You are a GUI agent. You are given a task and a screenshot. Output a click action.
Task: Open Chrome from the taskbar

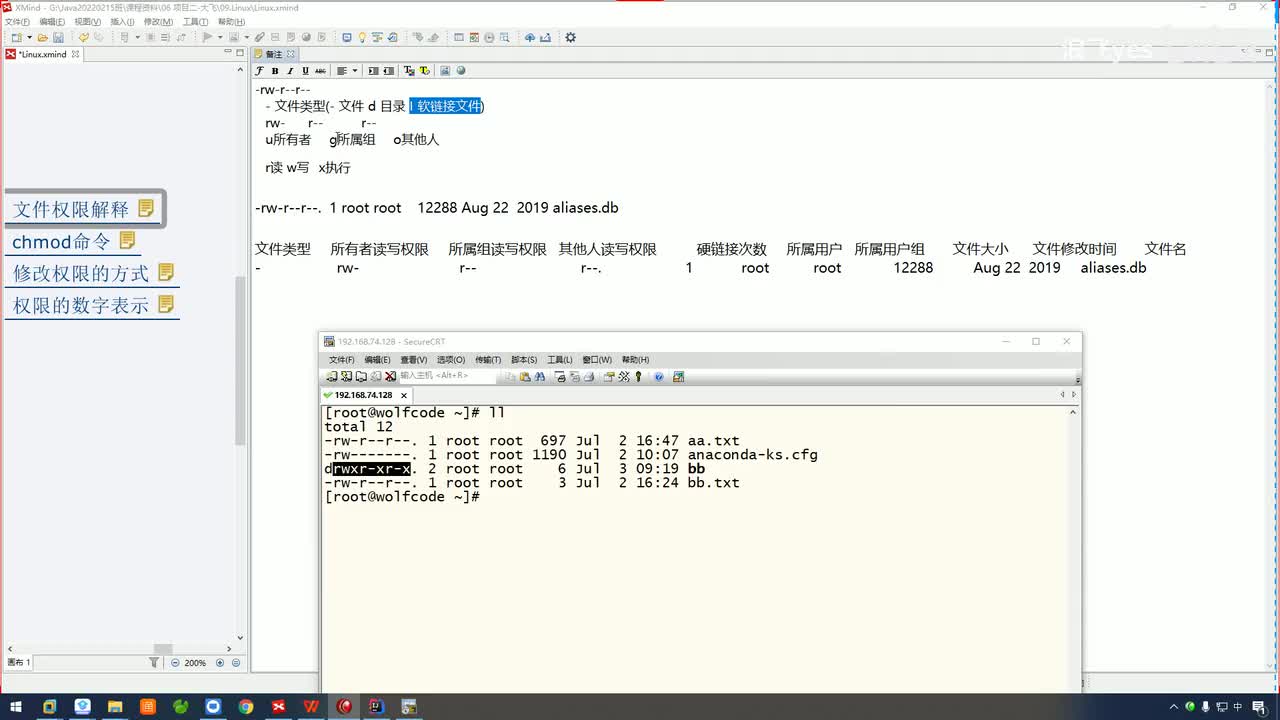point(246,706)
